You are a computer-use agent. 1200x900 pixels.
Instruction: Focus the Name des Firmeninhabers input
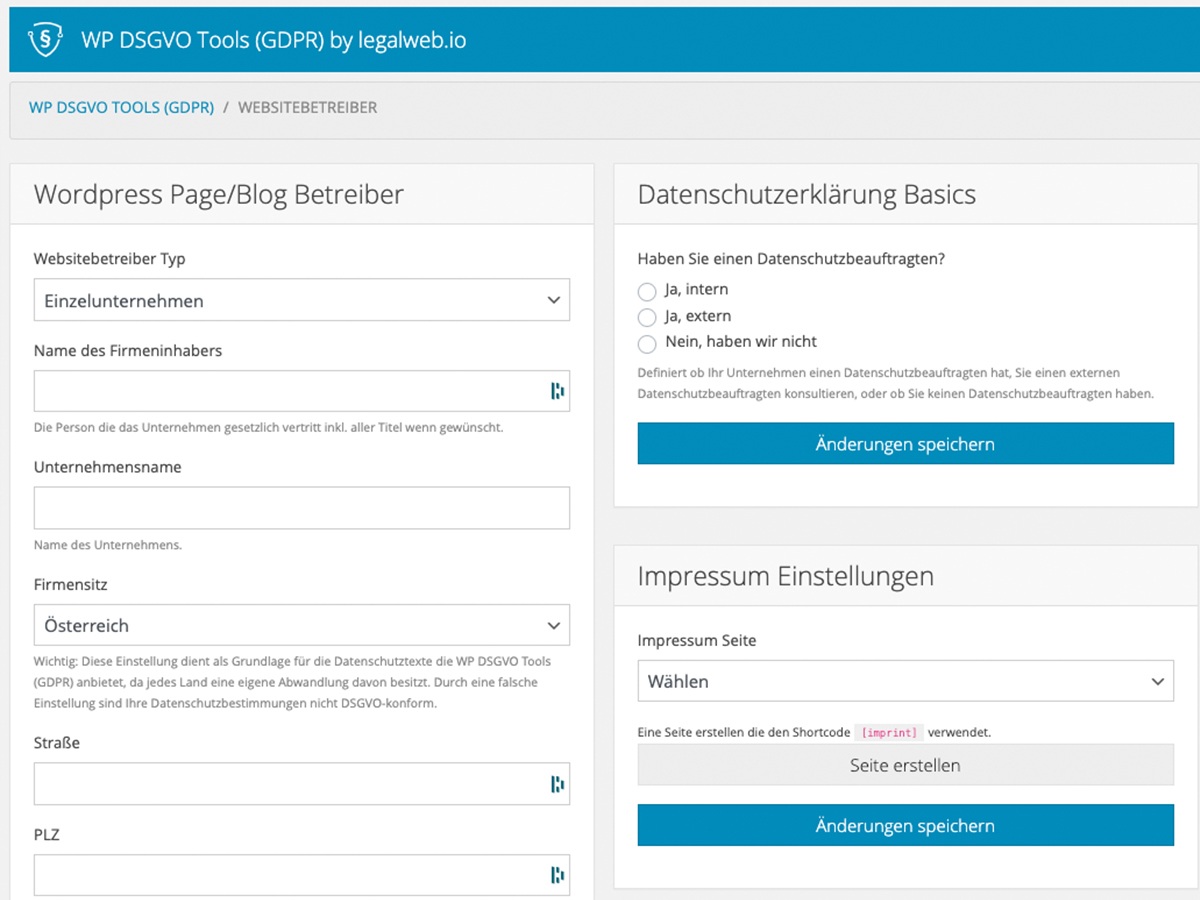(x=302, y=391)
